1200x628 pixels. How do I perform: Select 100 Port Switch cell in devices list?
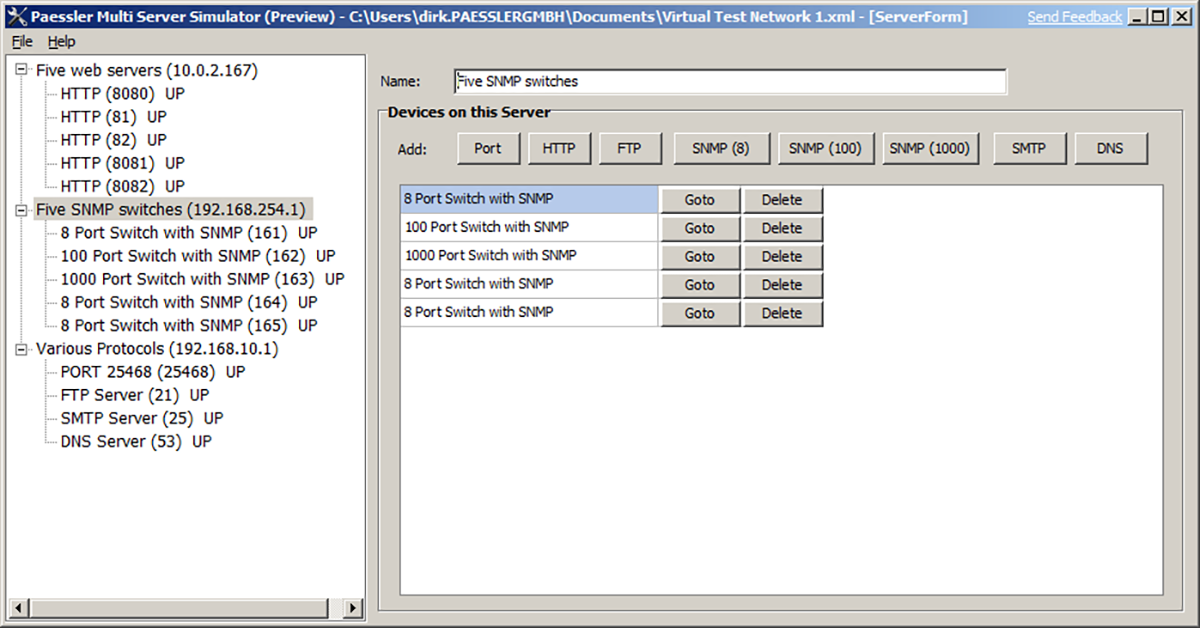(529, 228)
